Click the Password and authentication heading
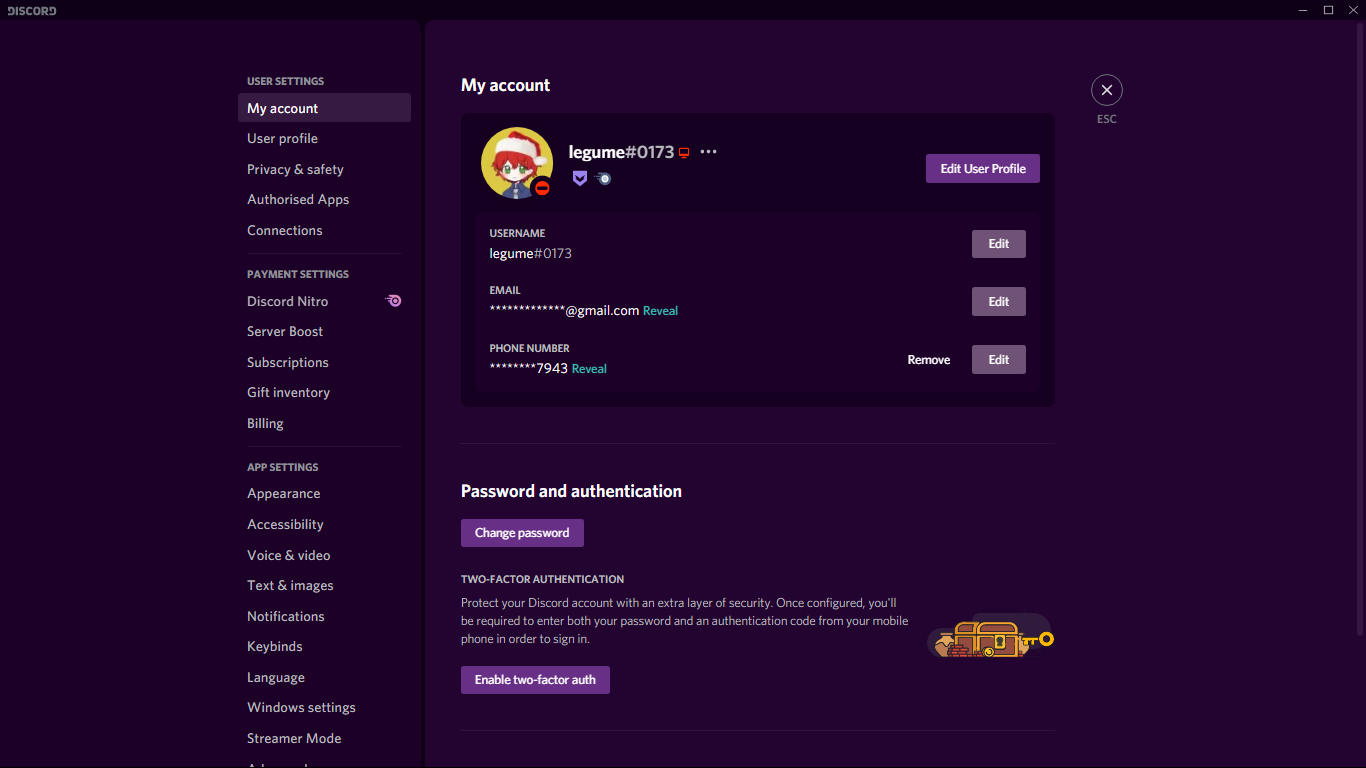The height and width of the screenshot is (768, 1366). pyautogui.click(x=571, y=491)
